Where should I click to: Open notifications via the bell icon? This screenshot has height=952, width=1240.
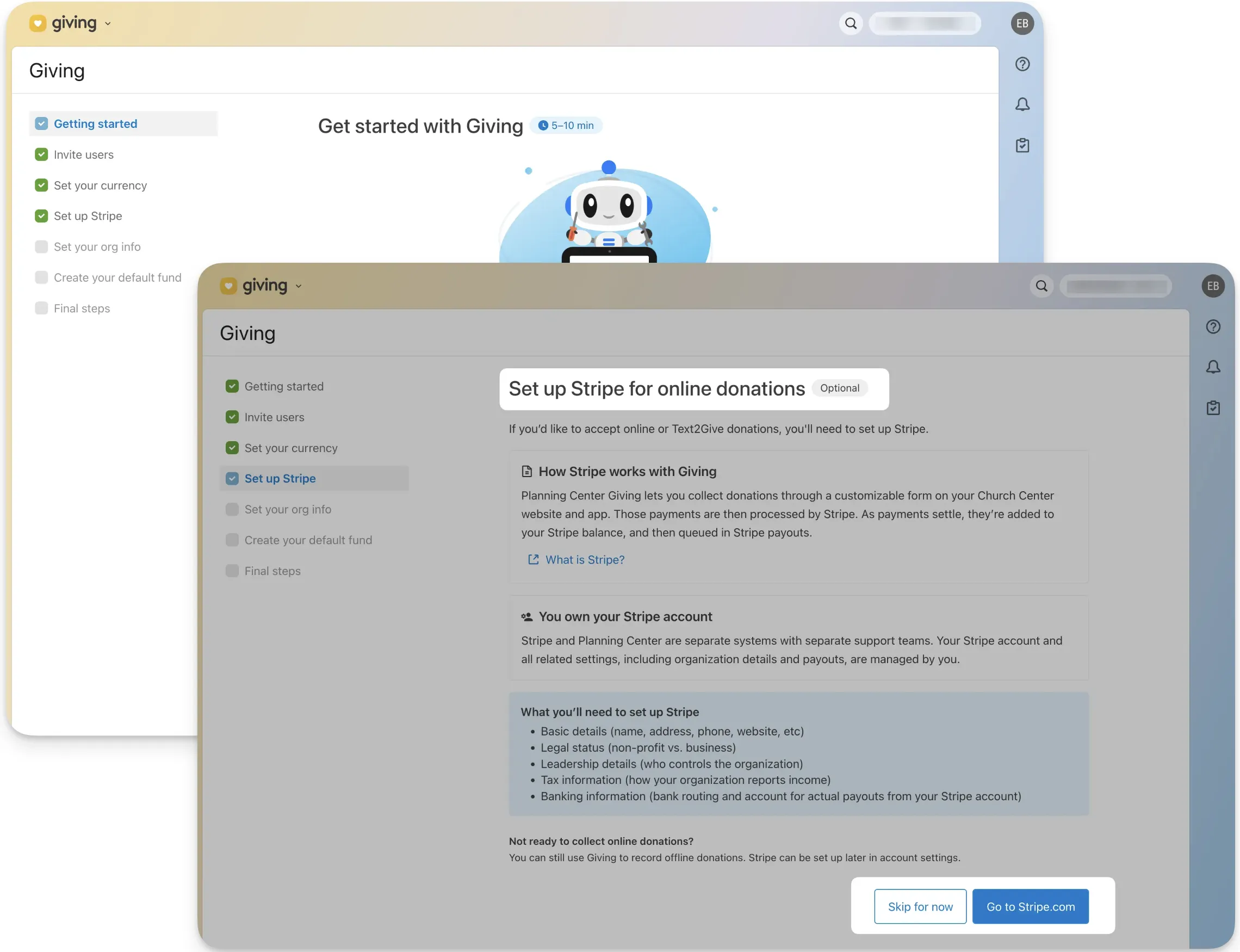1214,367
